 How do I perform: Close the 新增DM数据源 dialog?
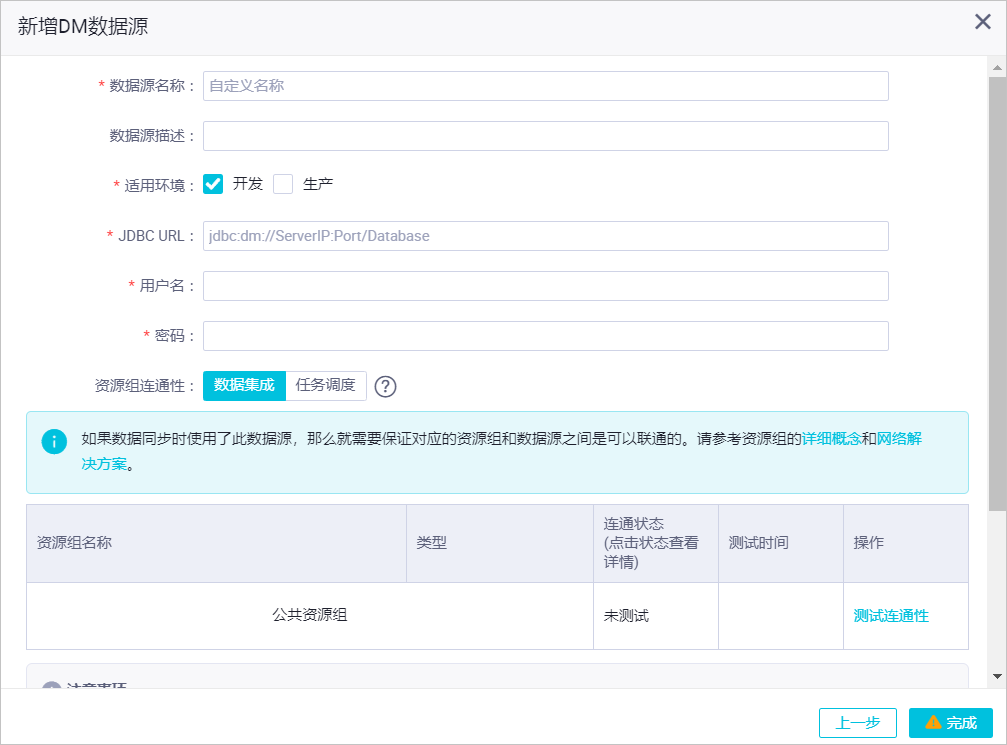(x=983, y=22)
